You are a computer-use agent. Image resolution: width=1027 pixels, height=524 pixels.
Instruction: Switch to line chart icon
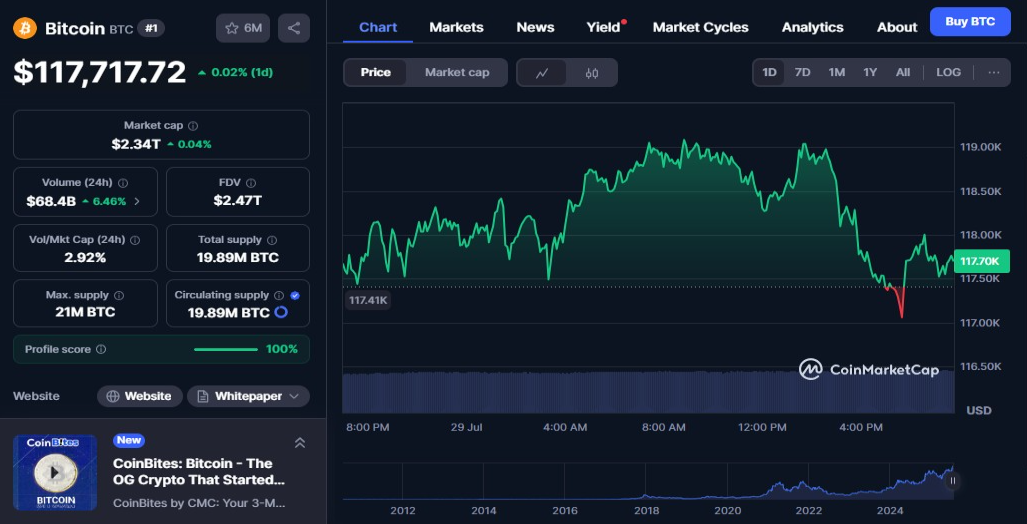pyautogui.click(x=542, y=73)
